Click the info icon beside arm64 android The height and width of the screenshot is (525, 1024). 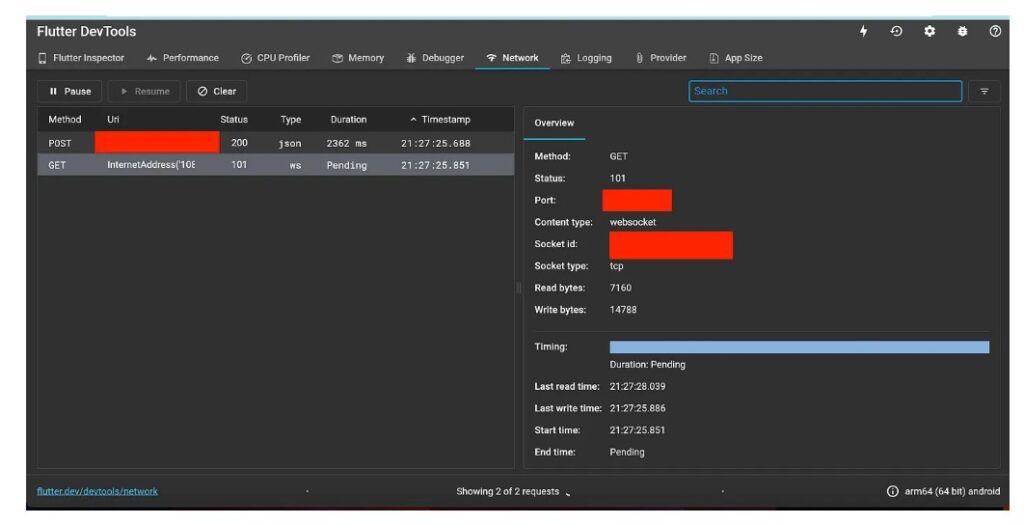pos(892,491)
